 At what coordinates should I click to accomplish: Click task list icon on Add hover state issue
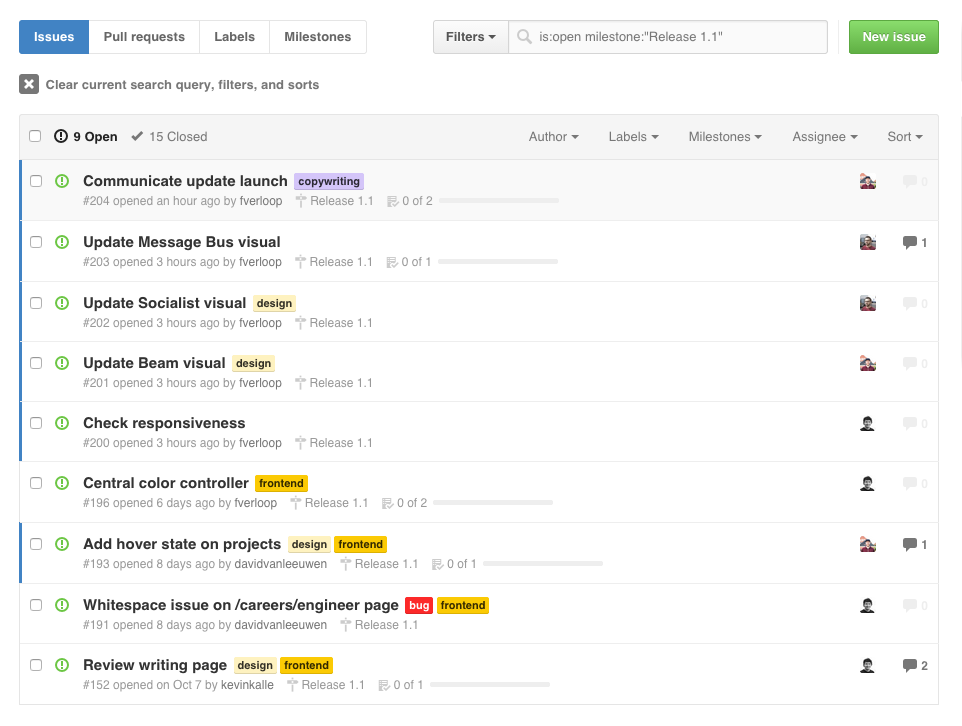point(437,564)
